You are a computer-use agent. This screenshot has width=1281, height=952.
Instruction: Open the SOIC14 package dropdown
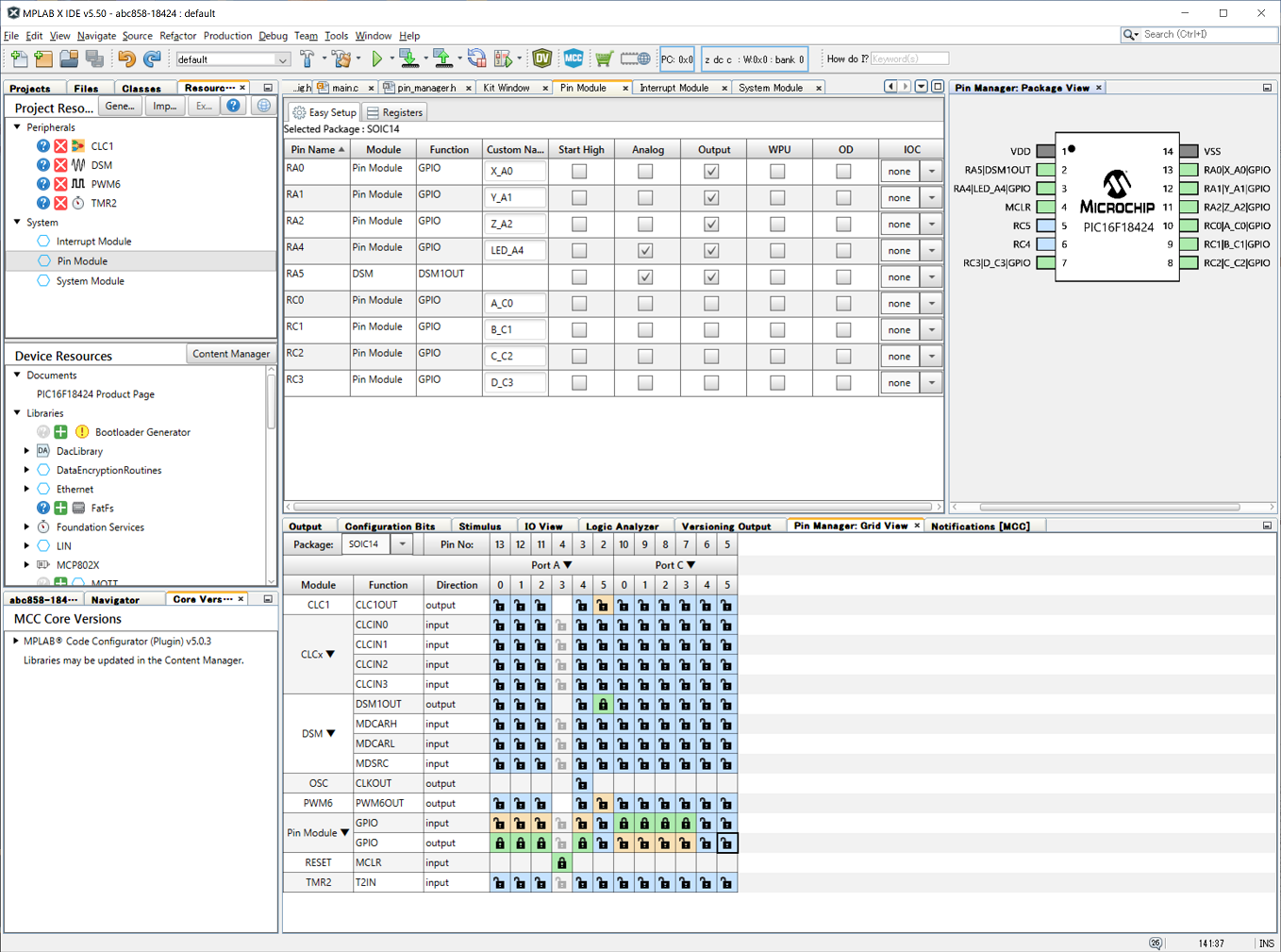point(403,544)
